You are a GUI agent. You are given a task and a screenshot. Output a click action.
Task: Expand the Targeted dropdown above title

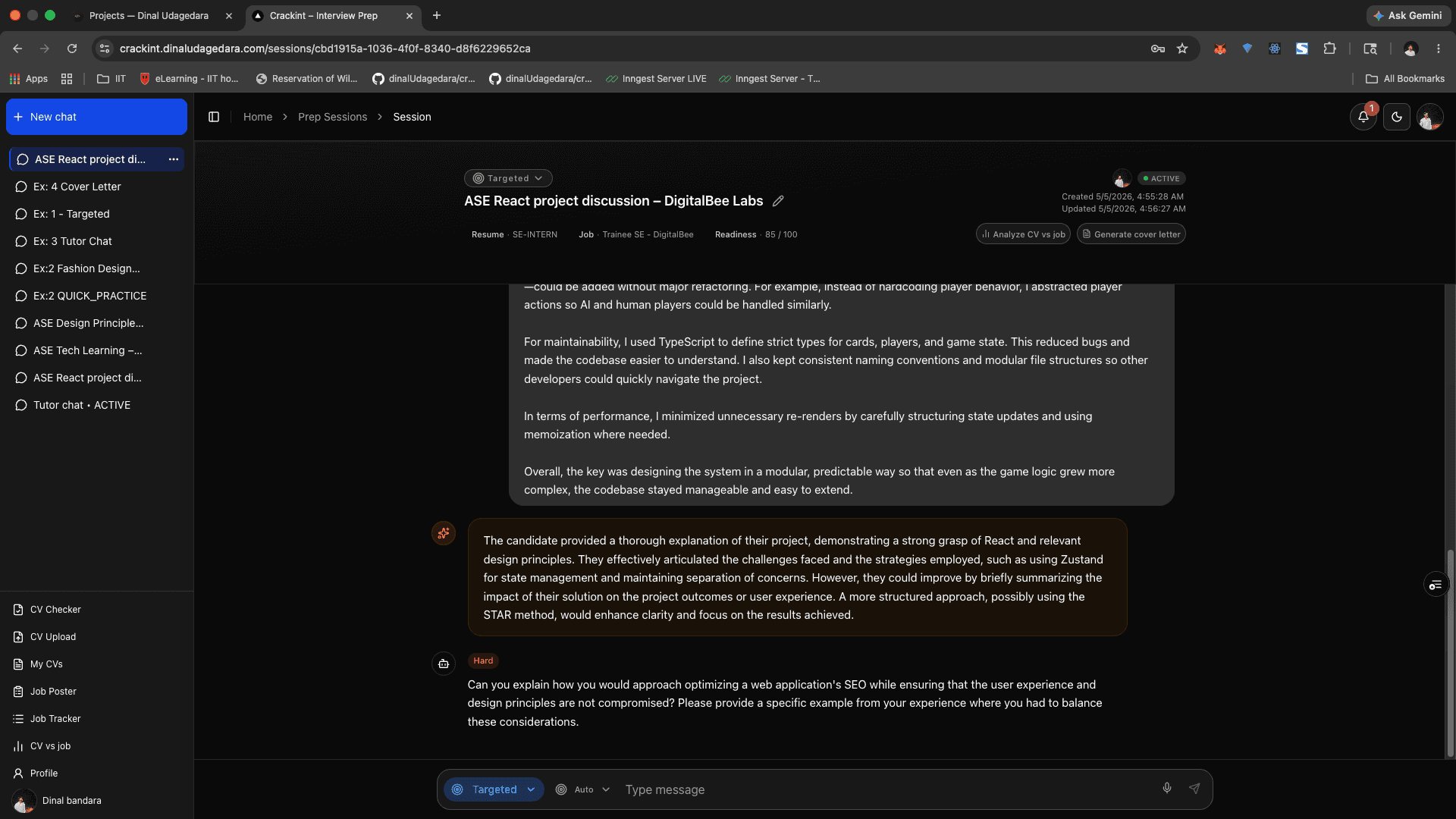click(x=508, y=178)
